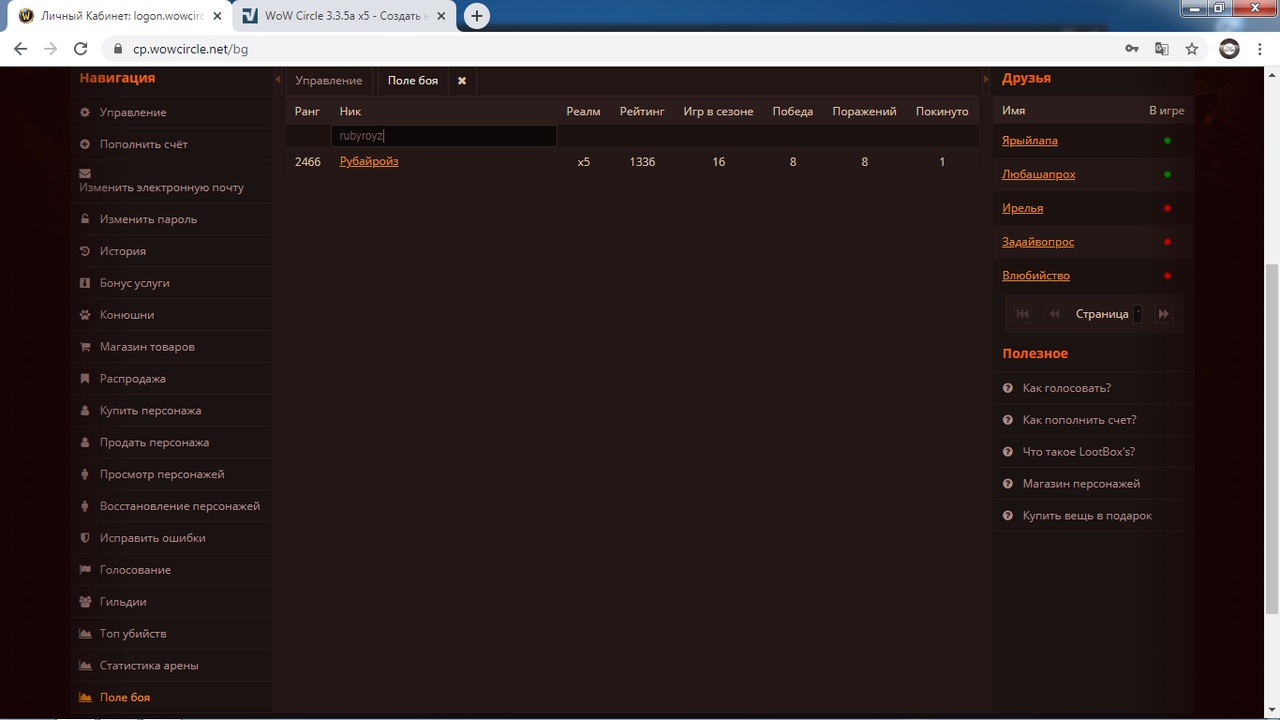
Task: Click the Ник filter input field
Action: pyautogui.click(x=443, y=136)
